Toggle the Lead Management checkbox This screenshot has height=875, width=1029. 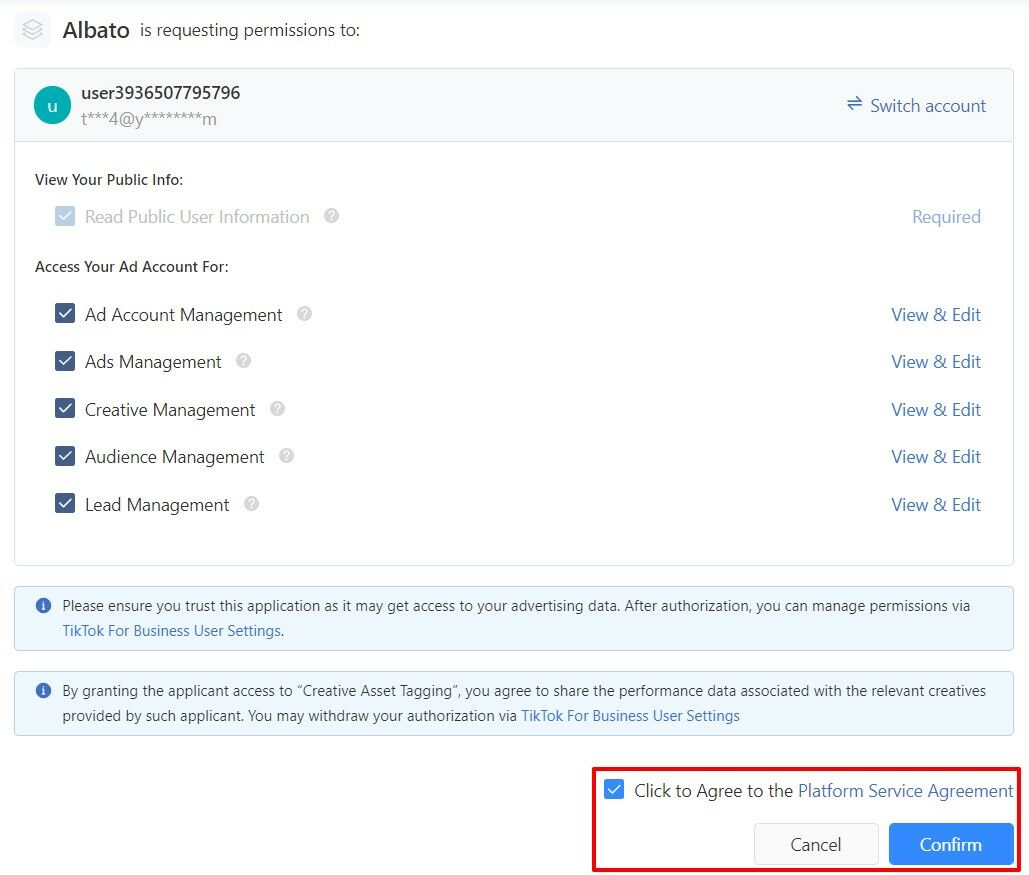[65, 504]
